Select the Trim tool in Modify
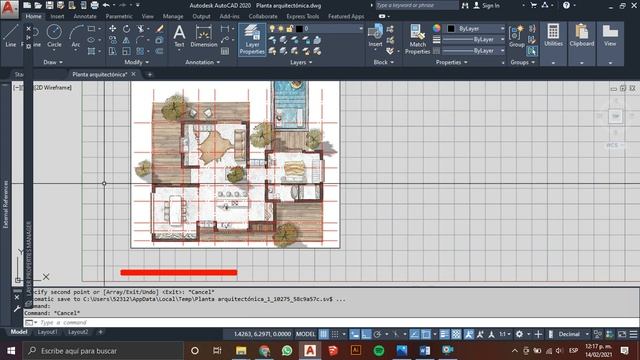The width and height of the screenshot is (640, 360). coord(140,29)
